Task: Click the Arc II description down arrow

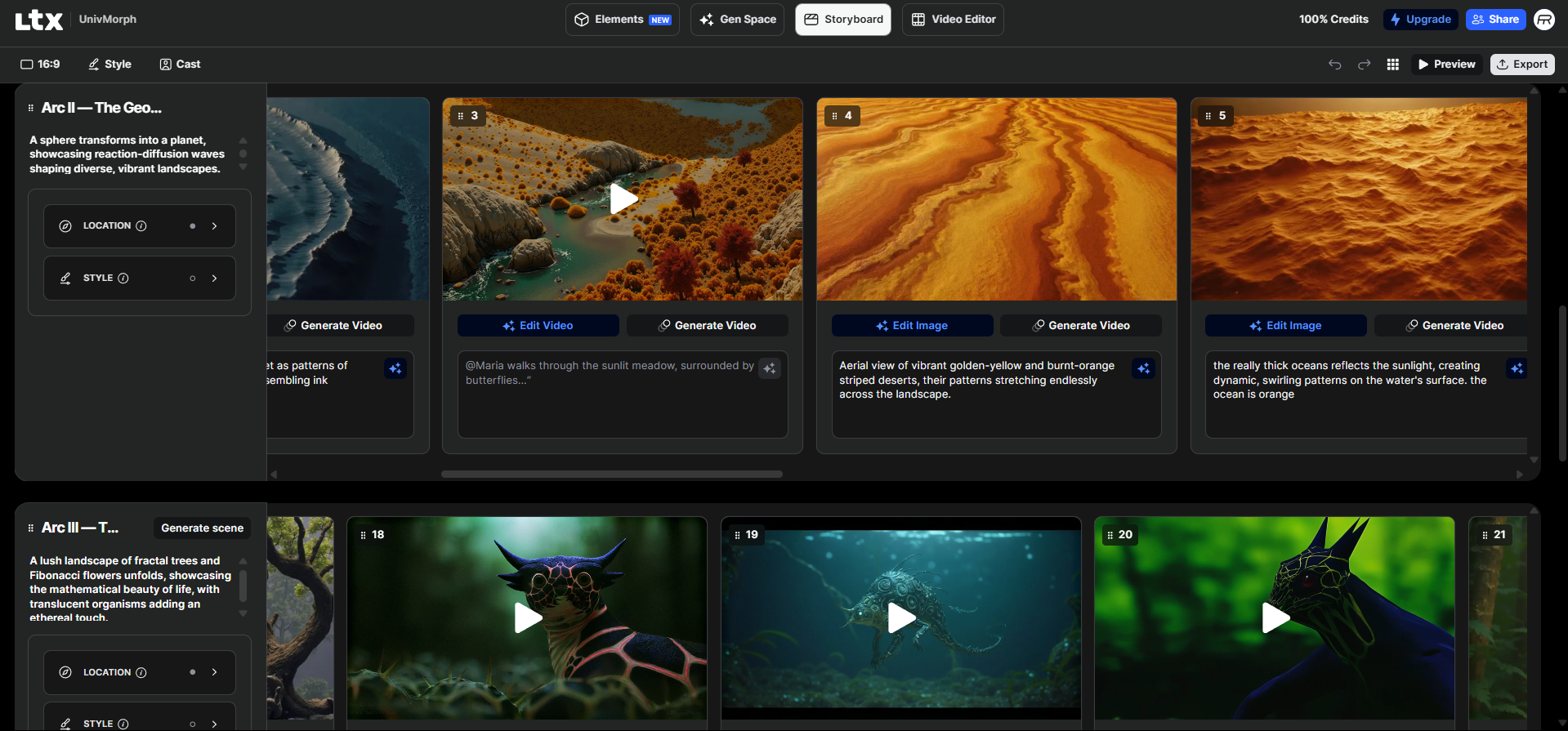Action: click(243, 167)
